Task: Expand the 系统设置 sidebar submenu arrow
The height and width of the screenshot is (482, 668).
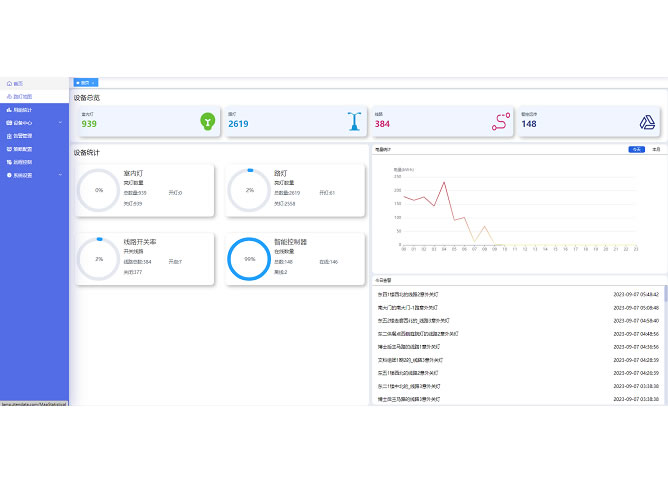Action: coord(61,174)
